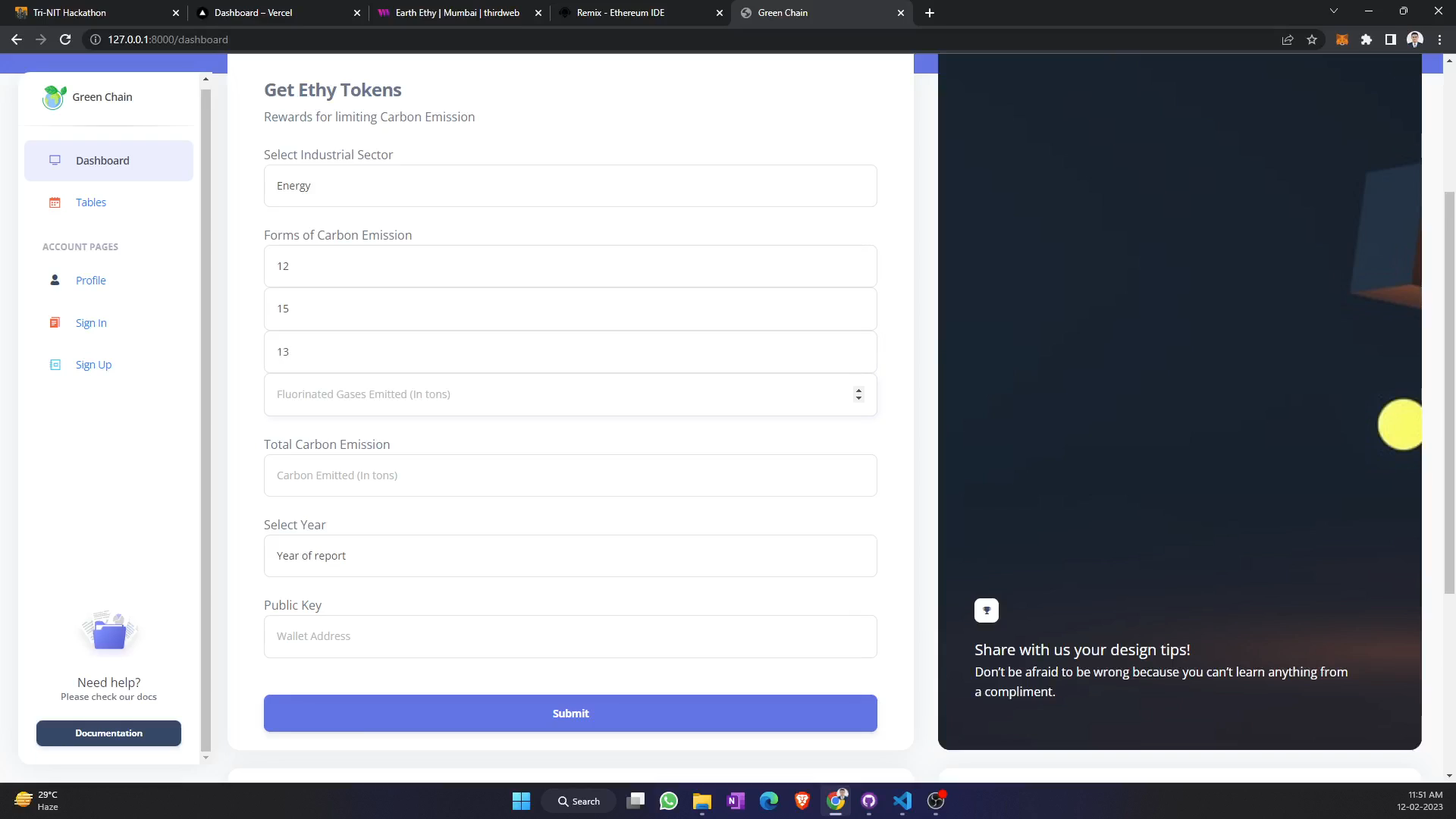
Task: Click the page vertical scrollbar
Action: [x=1449, y=393]
